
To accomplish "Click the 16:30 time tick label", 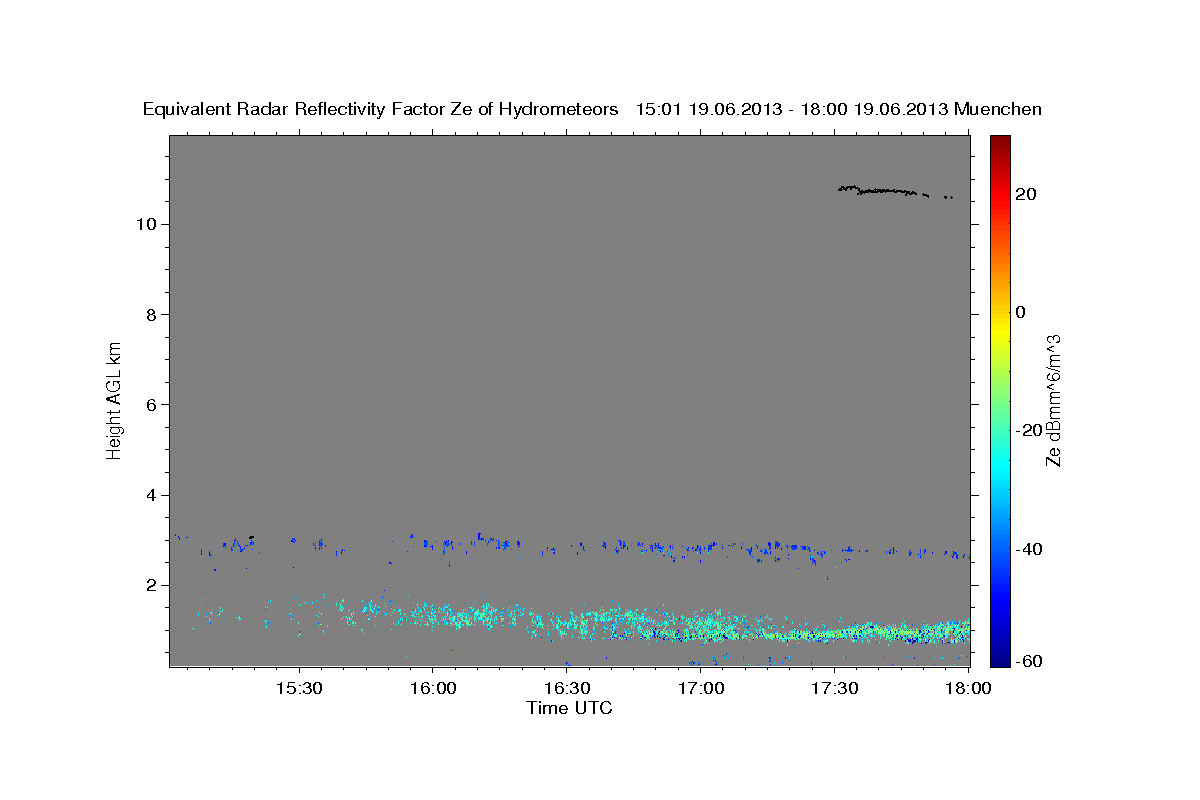I will click(567, 689).
